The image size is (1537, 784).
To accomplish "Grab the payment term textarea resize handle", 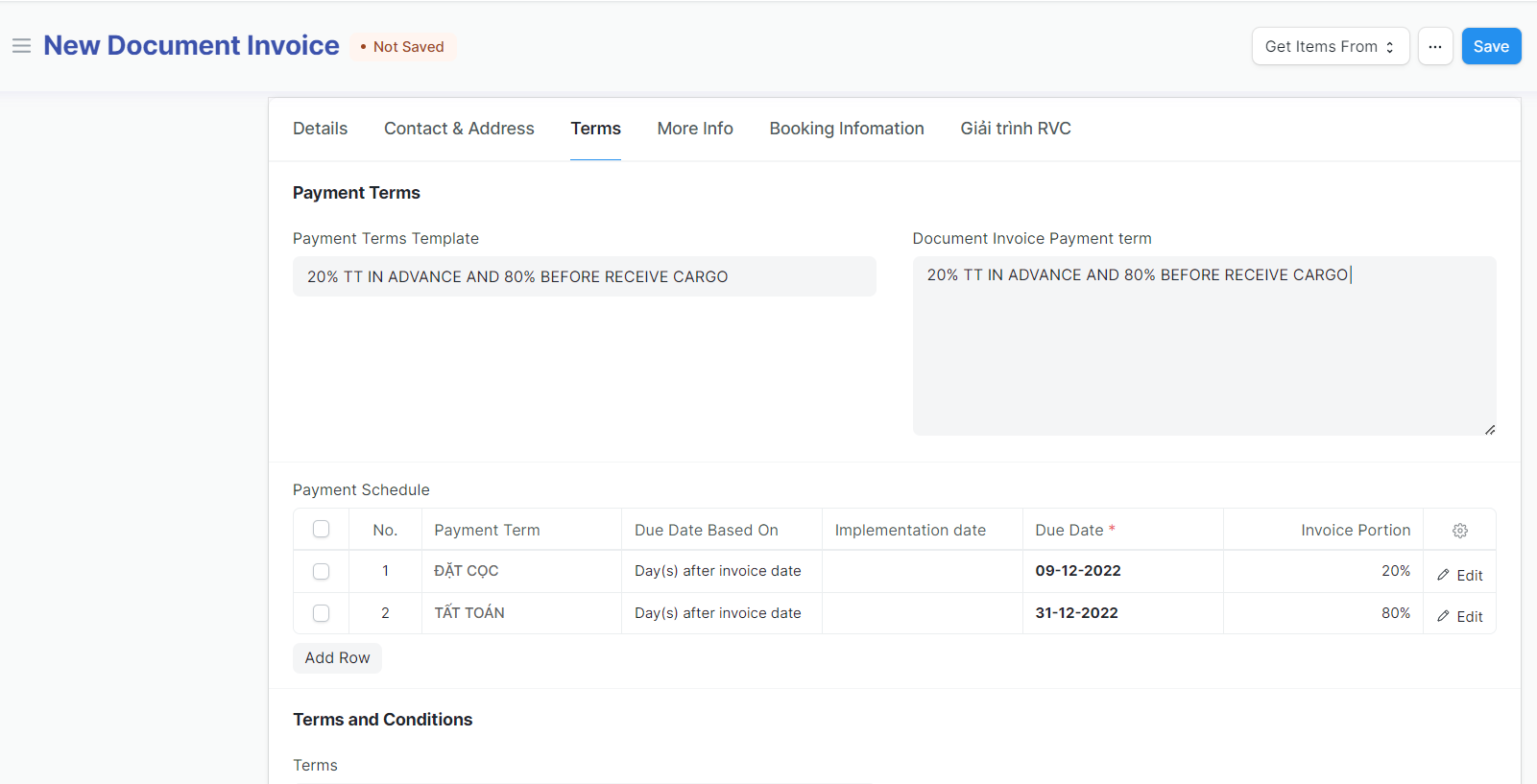I will 1489,429.
